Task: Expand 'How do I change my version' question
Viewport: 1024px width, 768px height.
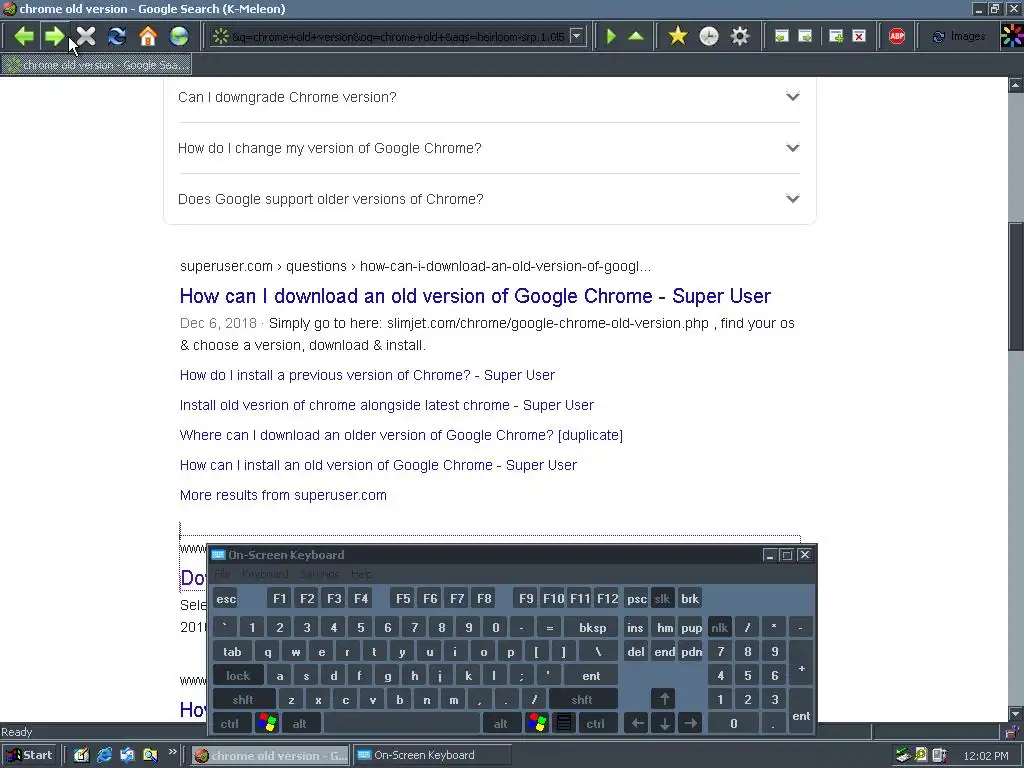Action: pyautogui.click(x=489, y=148)
